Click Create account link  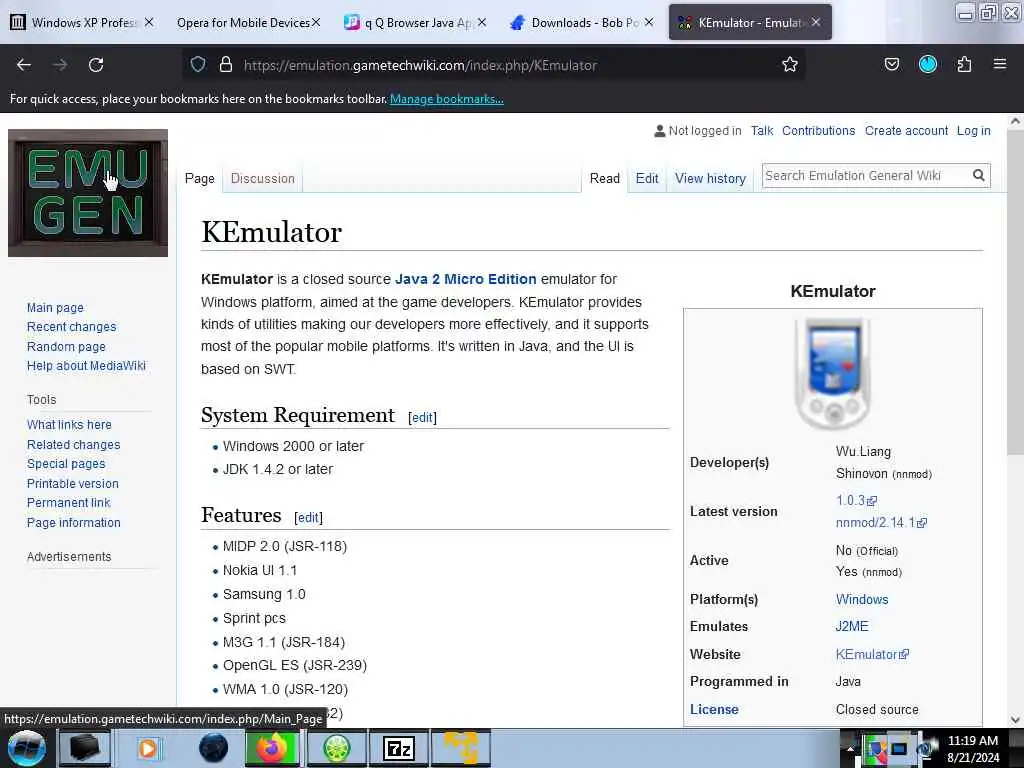(906, 131)
